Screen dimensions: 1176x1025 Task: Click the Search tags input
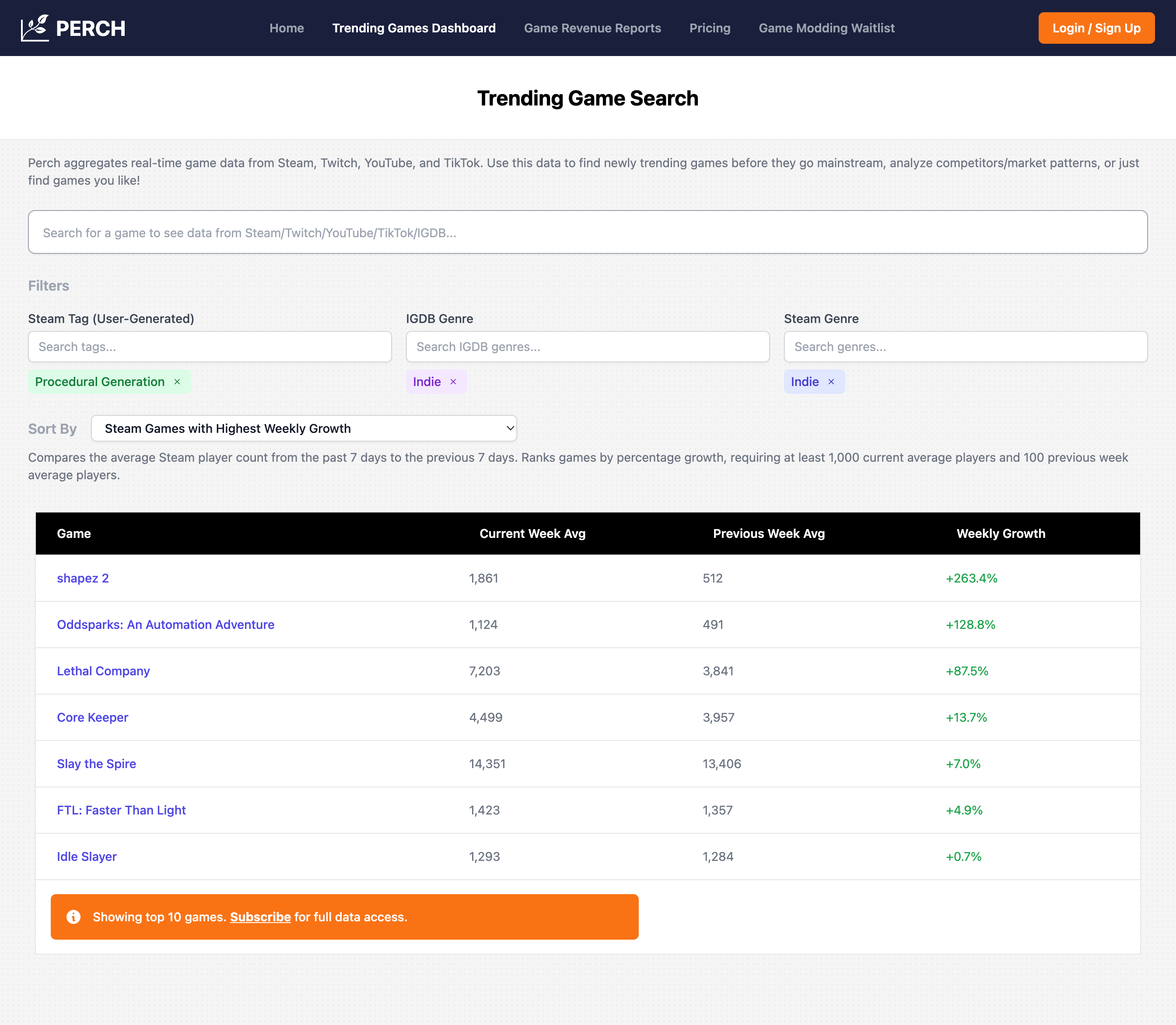[210, 347]
